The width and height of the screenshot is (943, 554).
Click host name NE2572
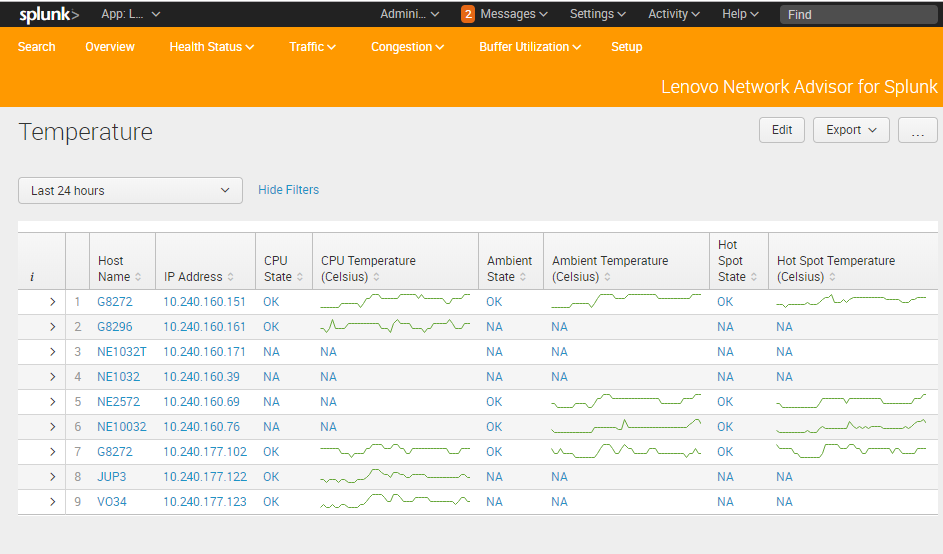(118, 402)
